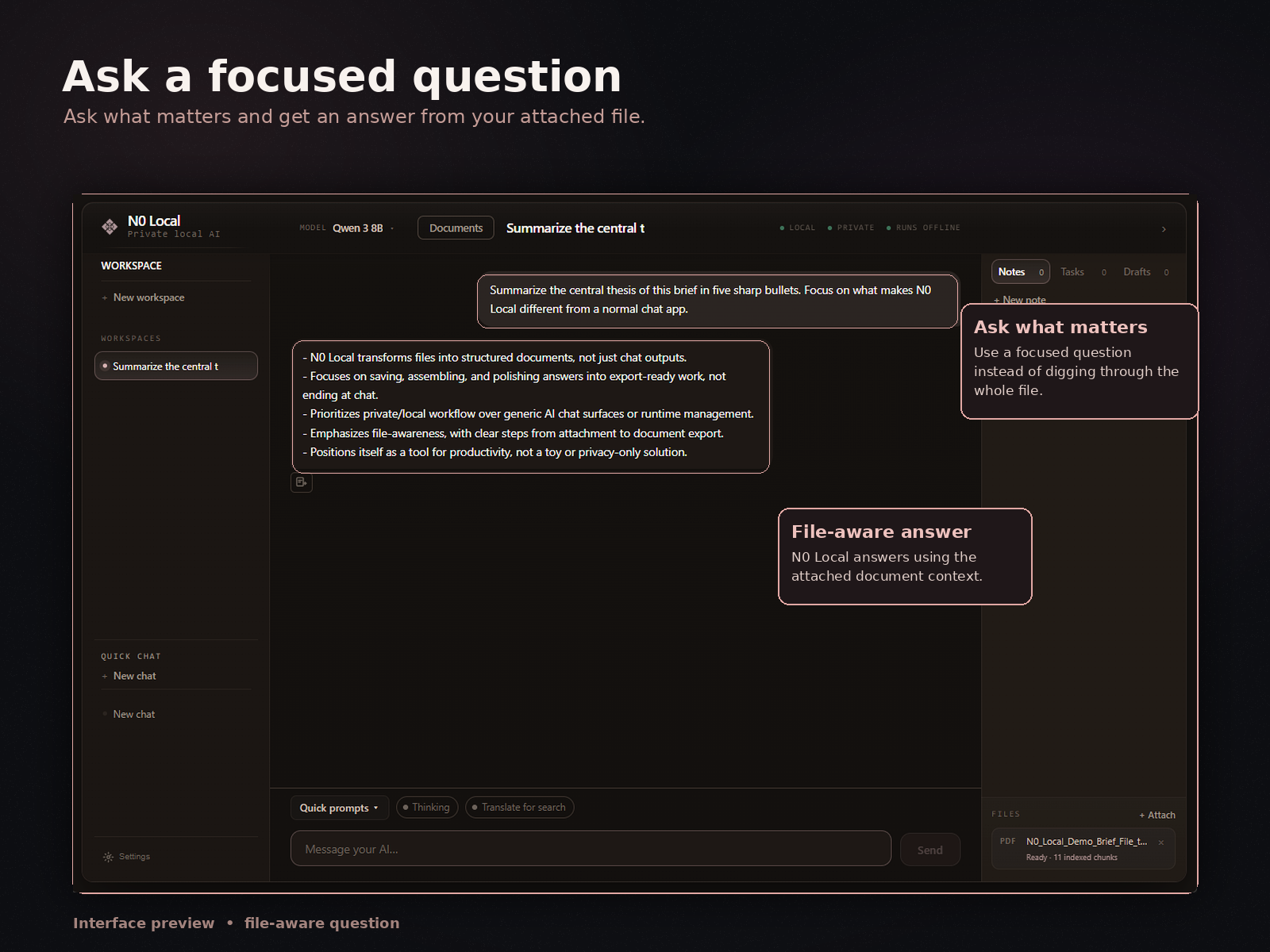Click the RUNS OFFLINE status indicator
Screen dimensions: 1270x952
pyautogui.click(x=923, y=228)
